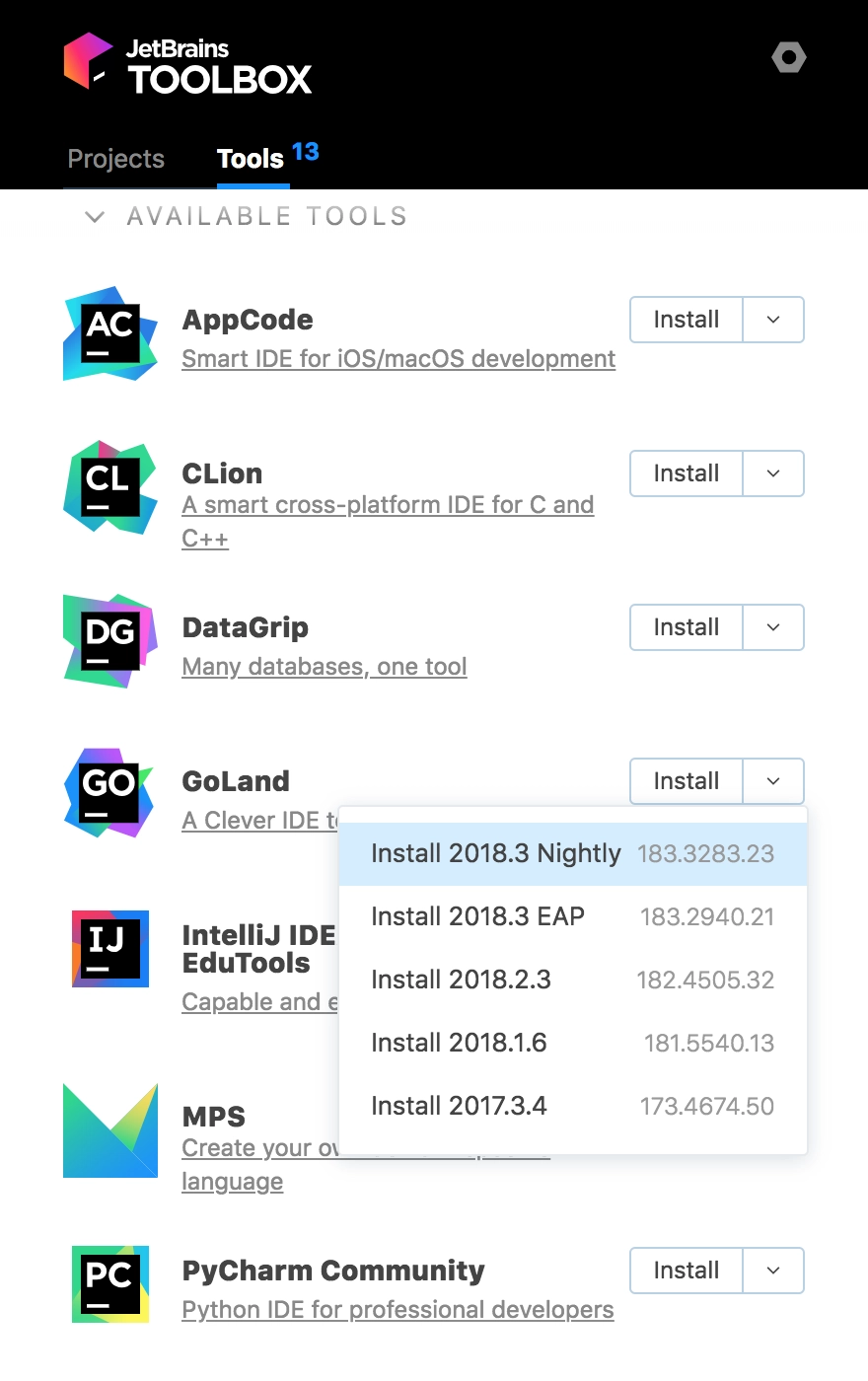Click the CLion product icon
Image resolution: width=868 pixels, height=1381 pixels.
click(x=110, y=487)
